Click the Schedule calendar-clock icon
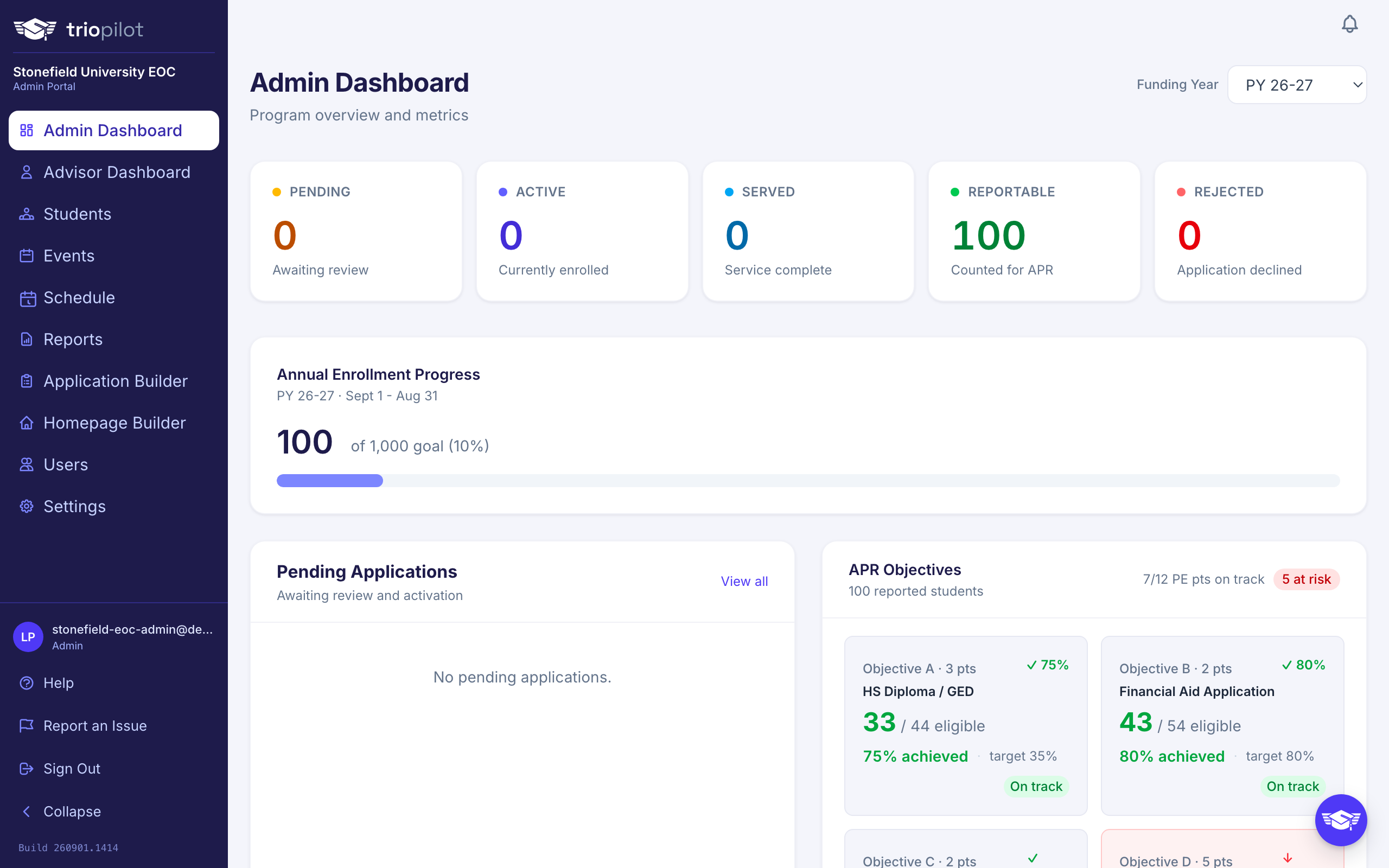Screen dimensions: 1389x868 point(28,298)
